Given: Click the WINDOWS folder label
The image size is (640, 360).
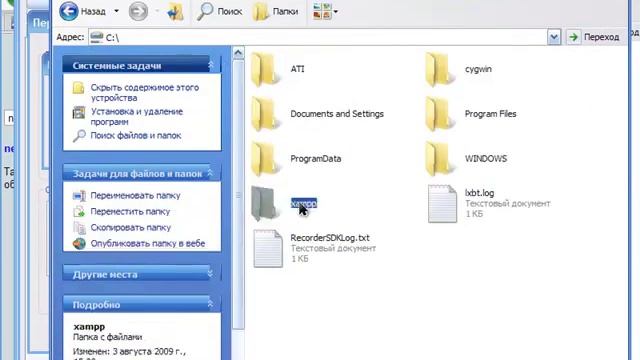Looking at the screenshot, I should point(486,159).
